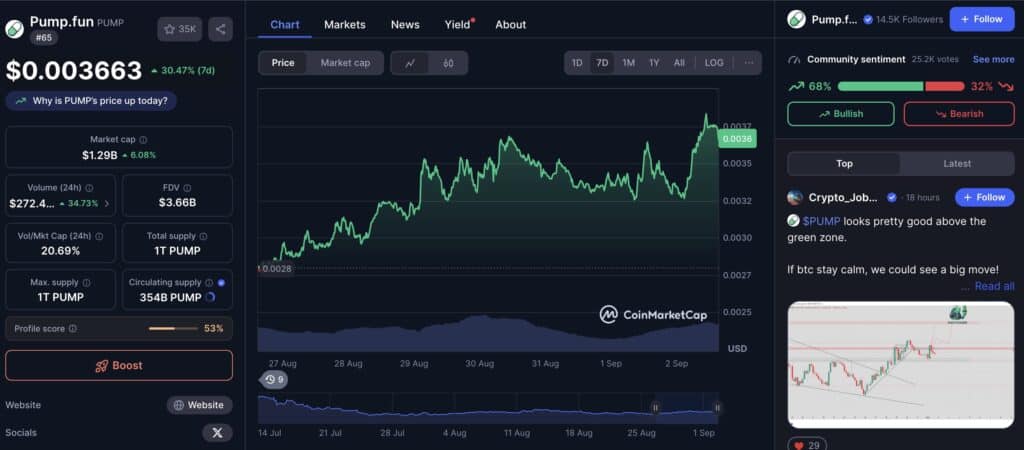Open the Chart tab
1024x450 pixels.
[285, 24]
